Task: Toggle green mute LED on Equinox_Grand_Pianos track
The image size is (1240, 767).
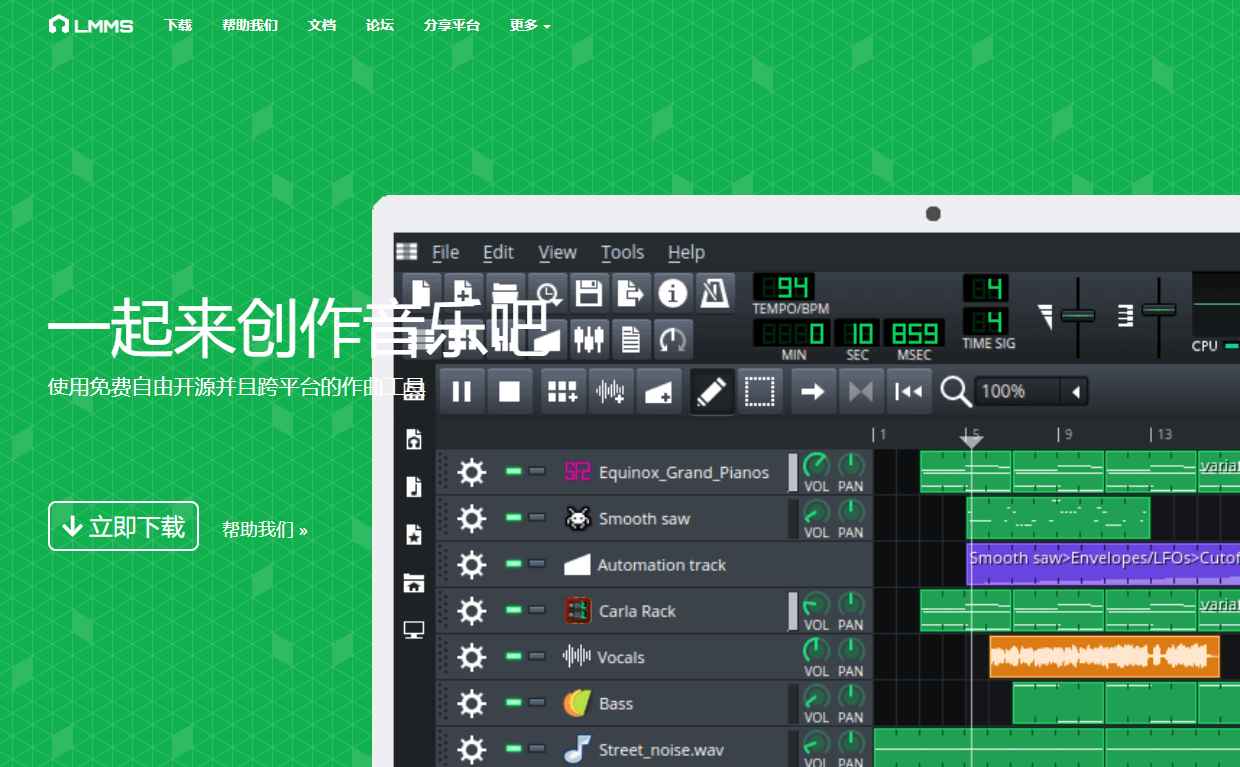Action: click(514, 472)
